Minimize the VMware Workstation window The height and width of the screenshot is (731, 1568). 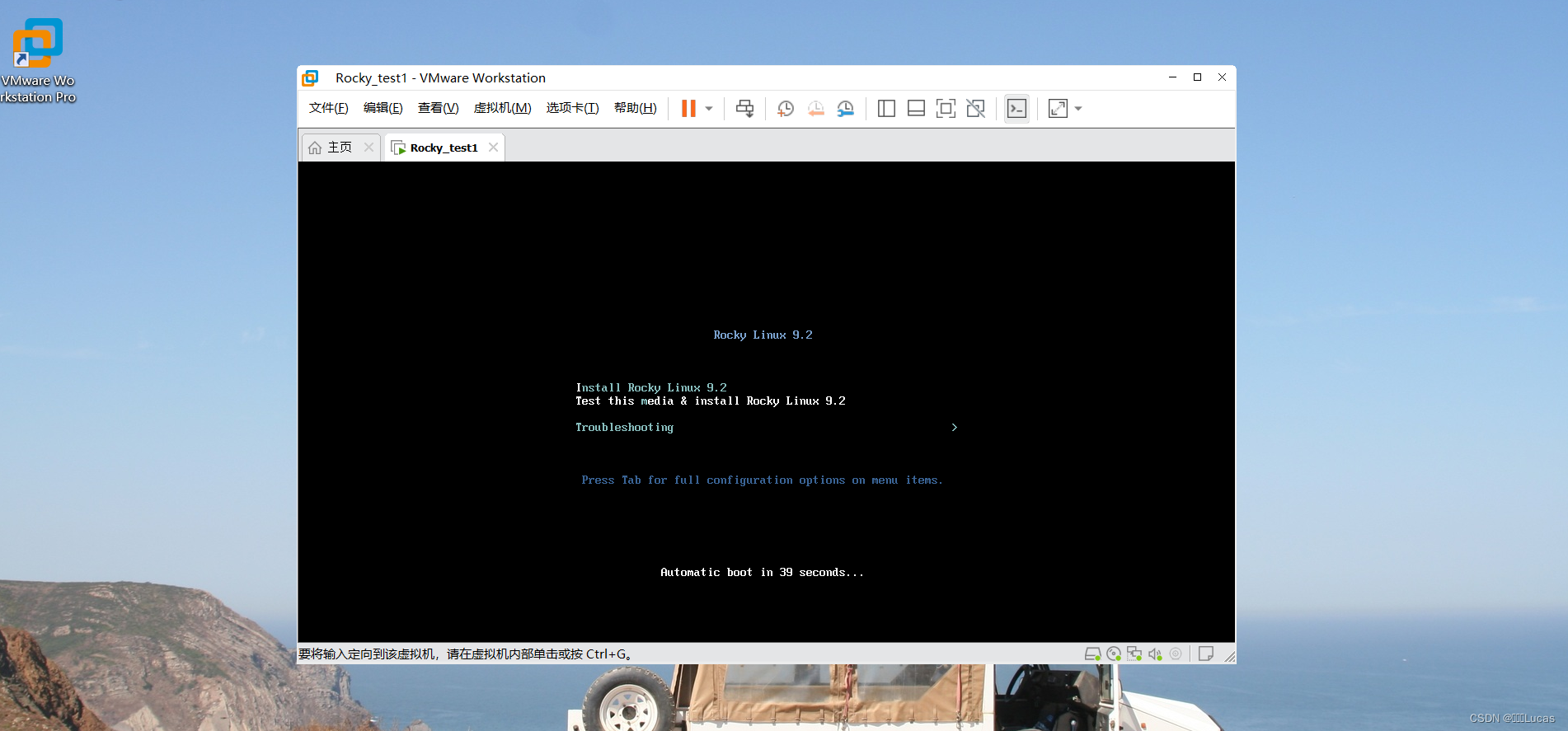(x=1172, y=77)
